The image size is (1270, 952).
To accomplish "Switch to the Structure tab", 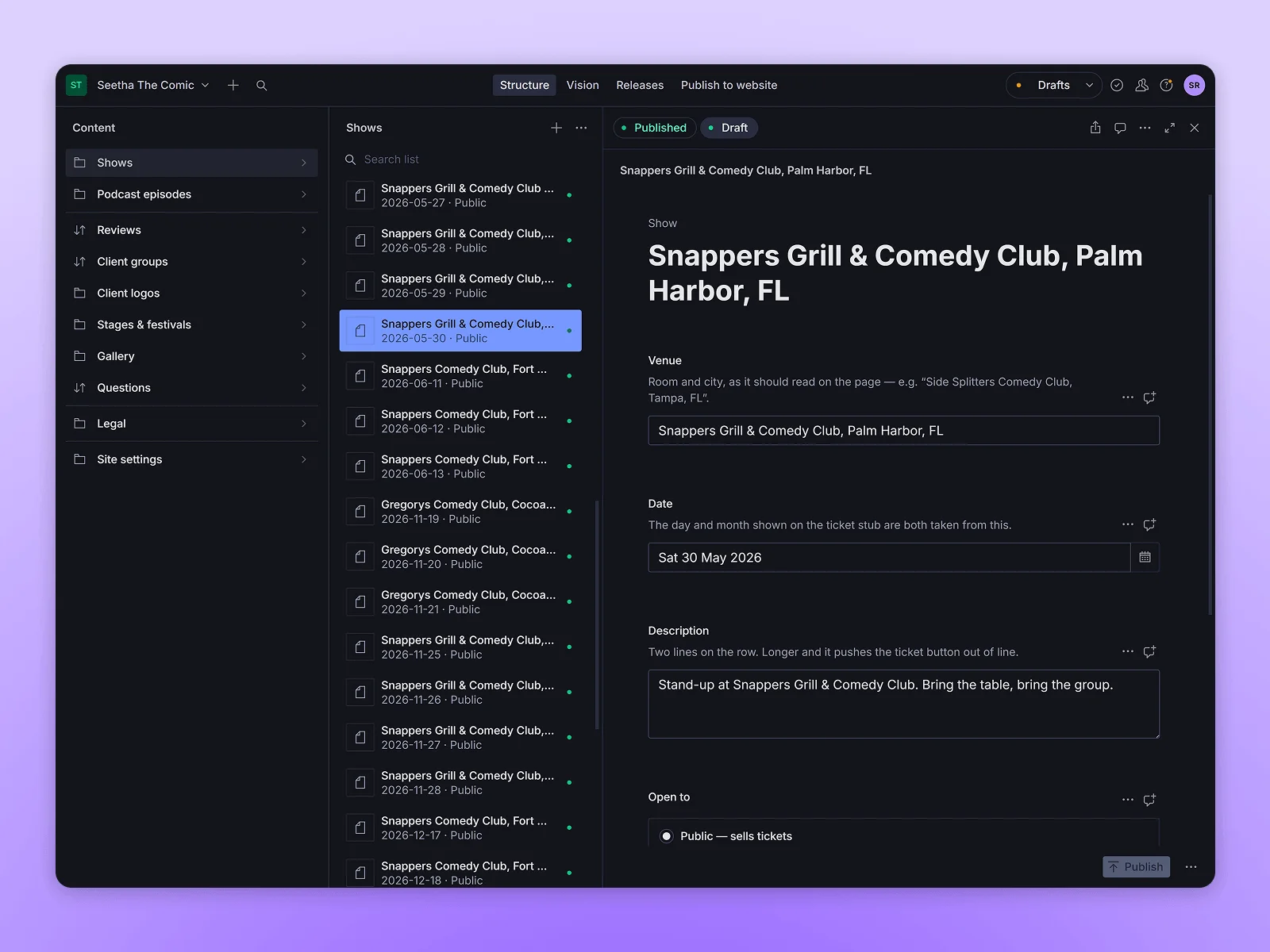I will [524, 85].
